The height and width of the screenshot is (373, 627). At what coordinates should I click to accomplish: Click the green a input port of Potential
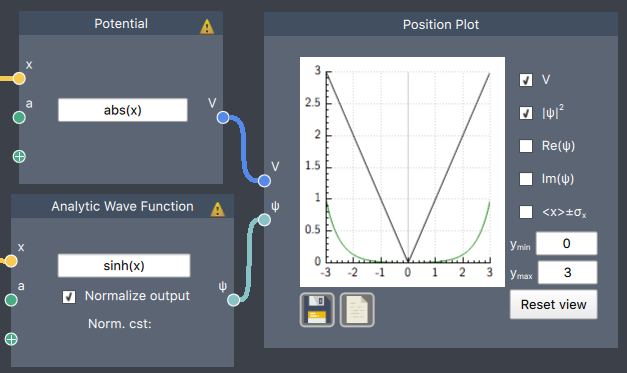(x=19, y=118)
